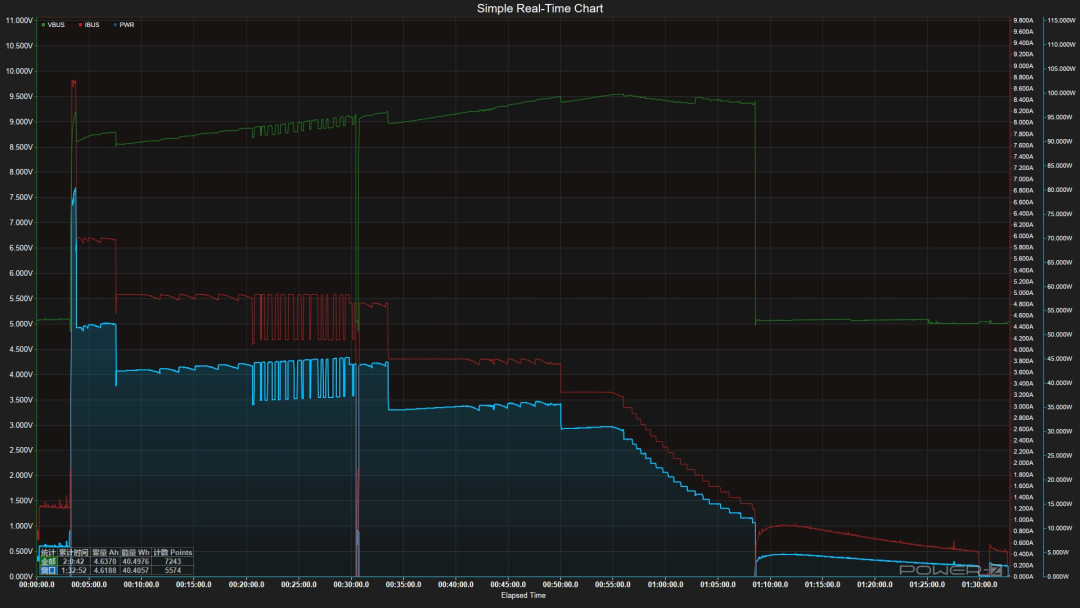Screen dimensions: 1080x608
Task: Click the 11.000V voltage axis label
Action: (x=19, y=21)
